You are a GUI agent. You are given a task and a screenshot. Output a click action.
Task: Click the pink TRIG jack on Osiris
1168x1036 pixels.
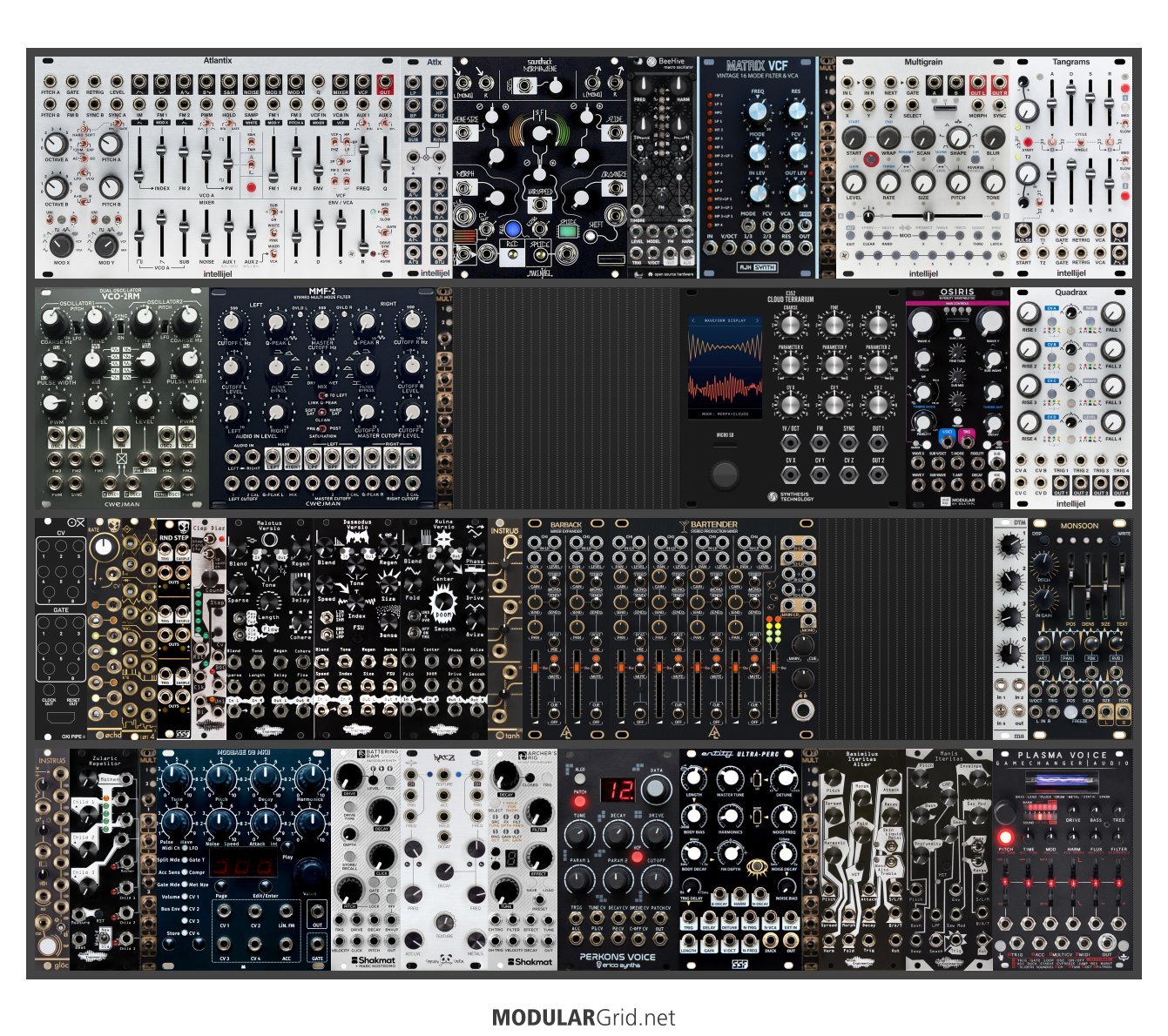click(967, 441)
